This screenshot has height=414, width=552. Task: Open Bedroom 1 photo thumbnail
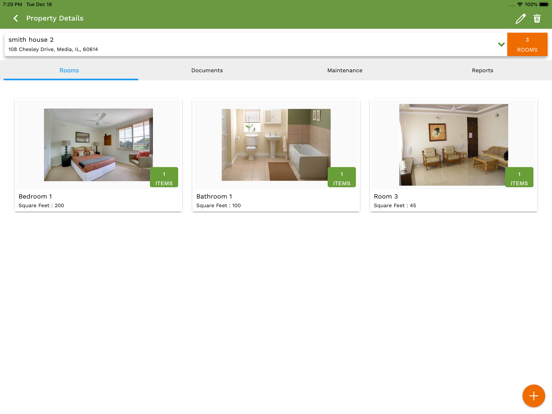[98, 145]
